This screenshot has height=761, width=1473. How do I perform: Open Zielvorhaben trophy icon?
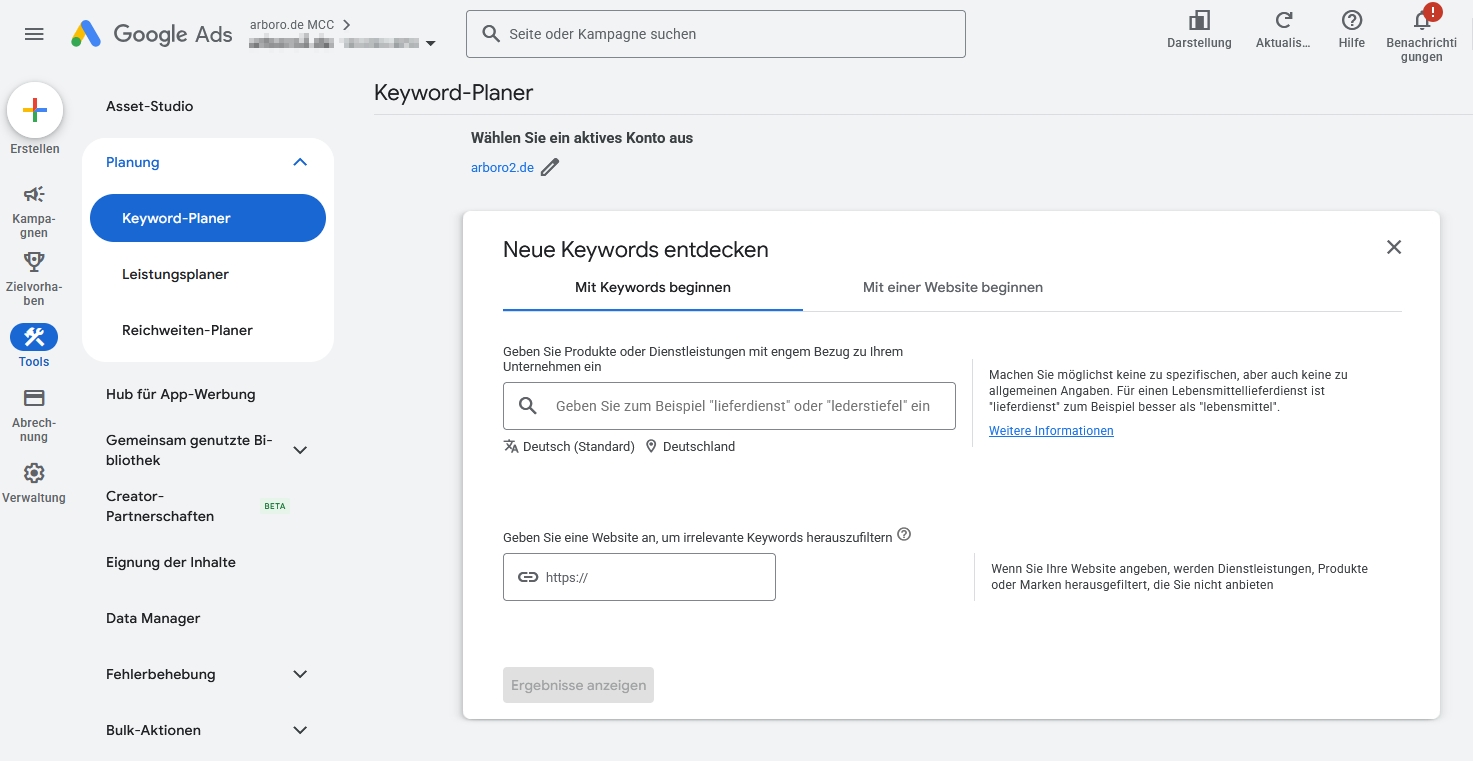click(34, 262)
